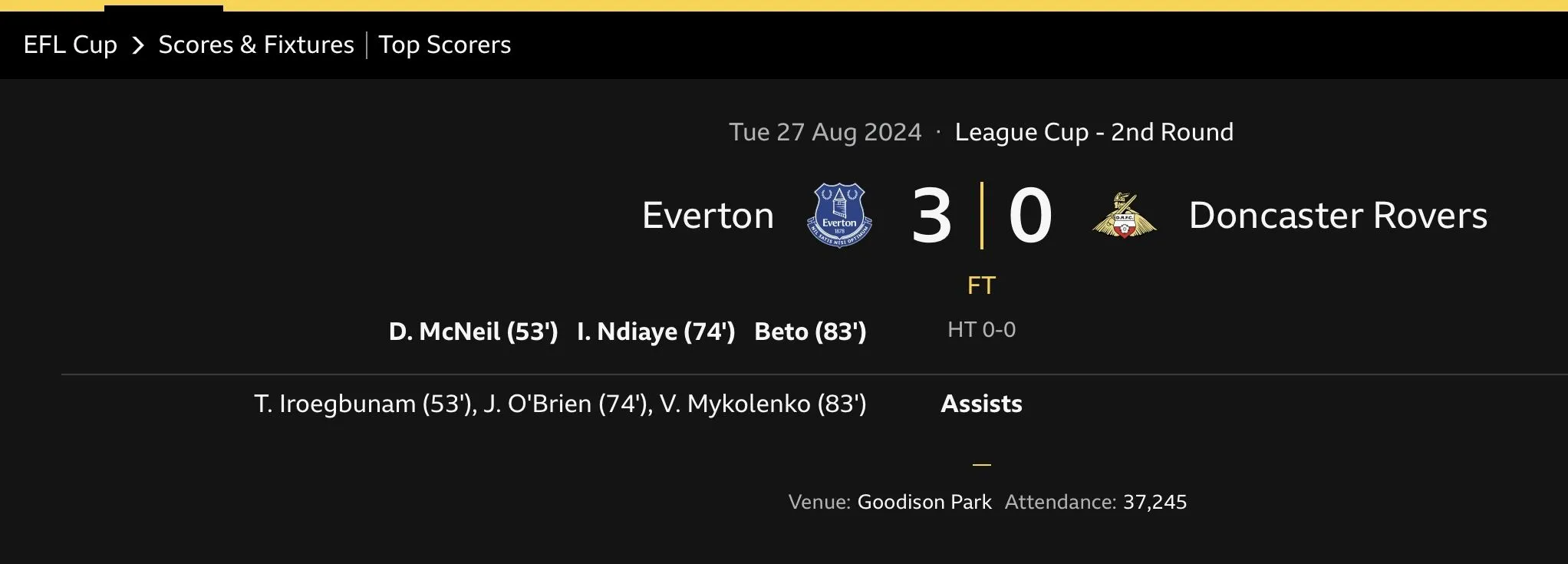Screen dimensions: 1568x564
Task: Click Doncaster's score of 0
Action: 1029,216
